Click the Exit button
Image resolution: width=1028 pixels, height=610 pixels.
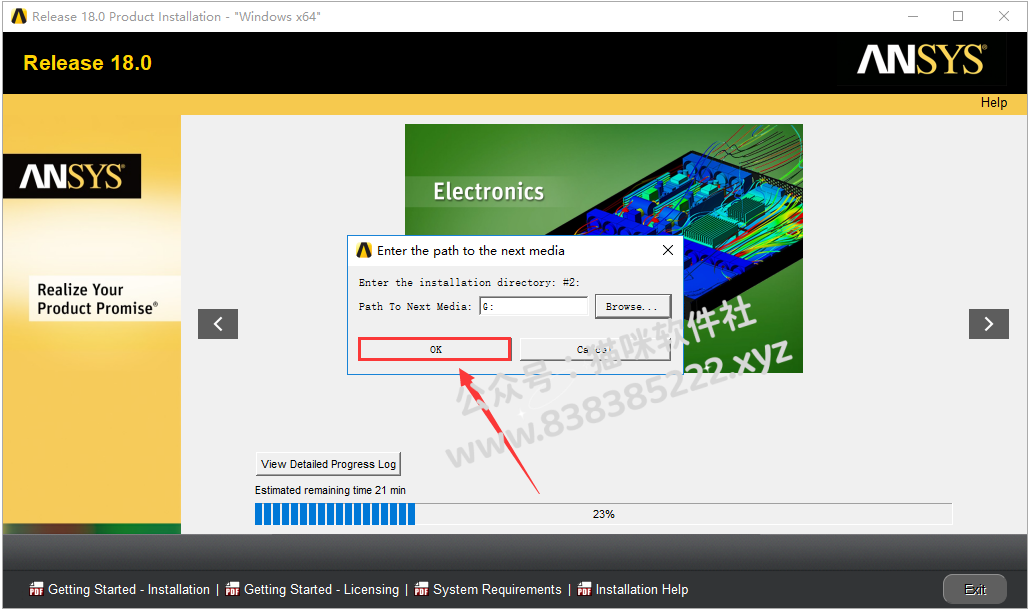tap(974, 590)
